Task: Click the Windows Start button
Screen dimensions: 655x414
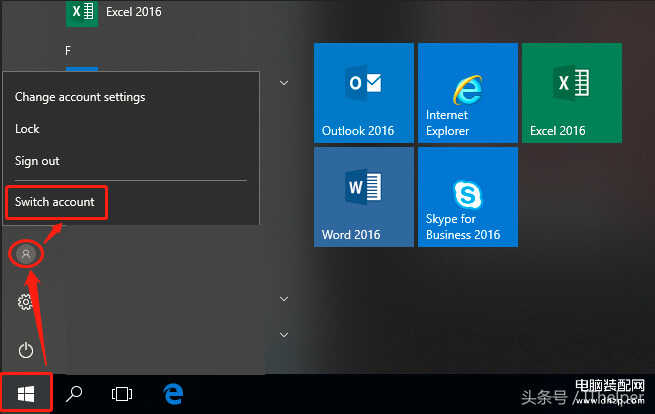Action: click(26, 394)
